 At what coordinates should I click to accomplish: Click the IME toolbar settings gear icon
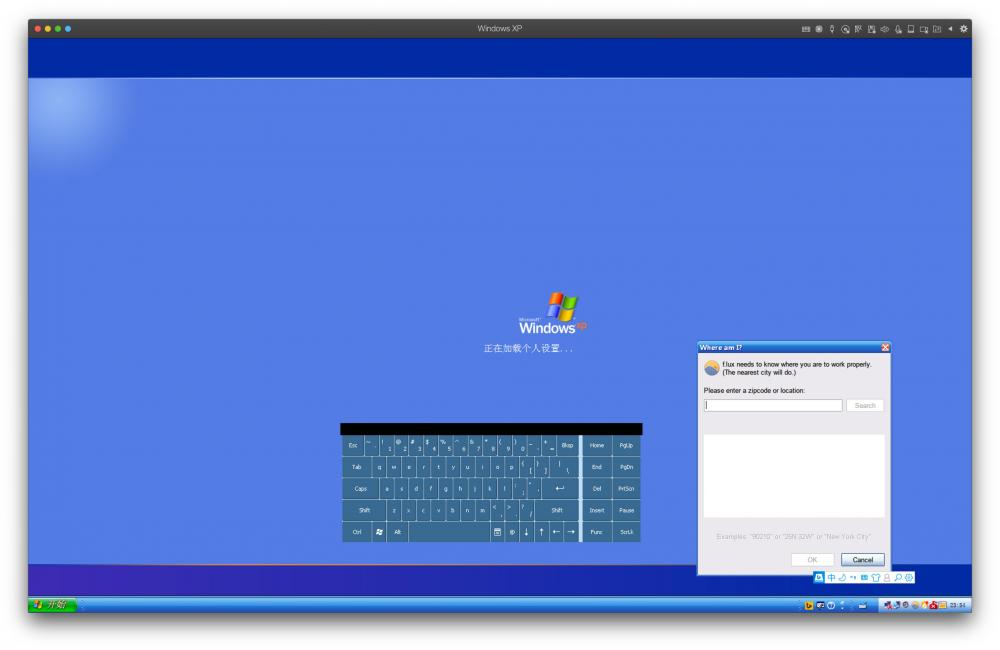[909, 578]
